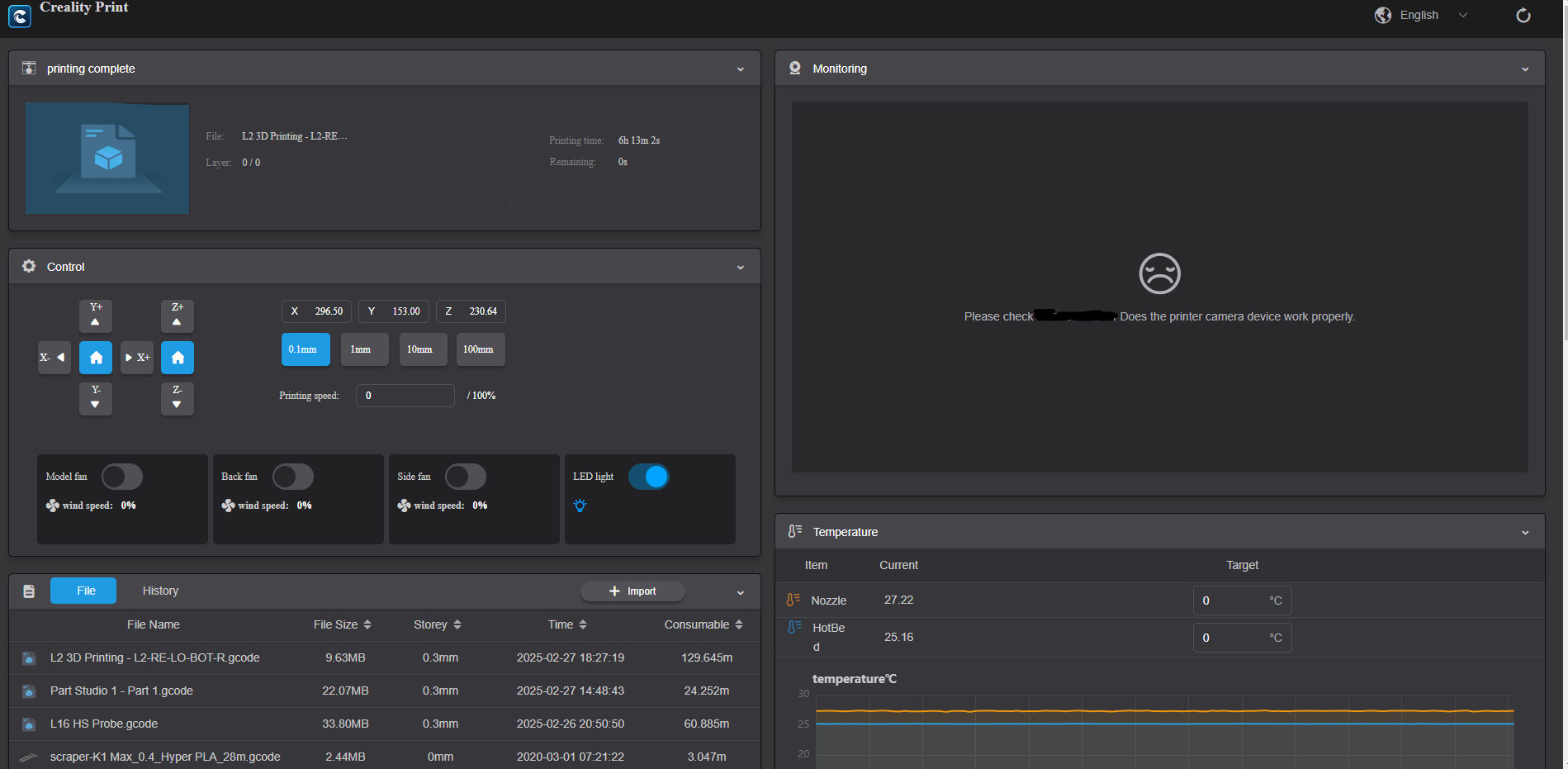Viewport: 1568px width, 769px height.
Task: Click the Temperature panel thermometer icon
Action: pos(795,531)
